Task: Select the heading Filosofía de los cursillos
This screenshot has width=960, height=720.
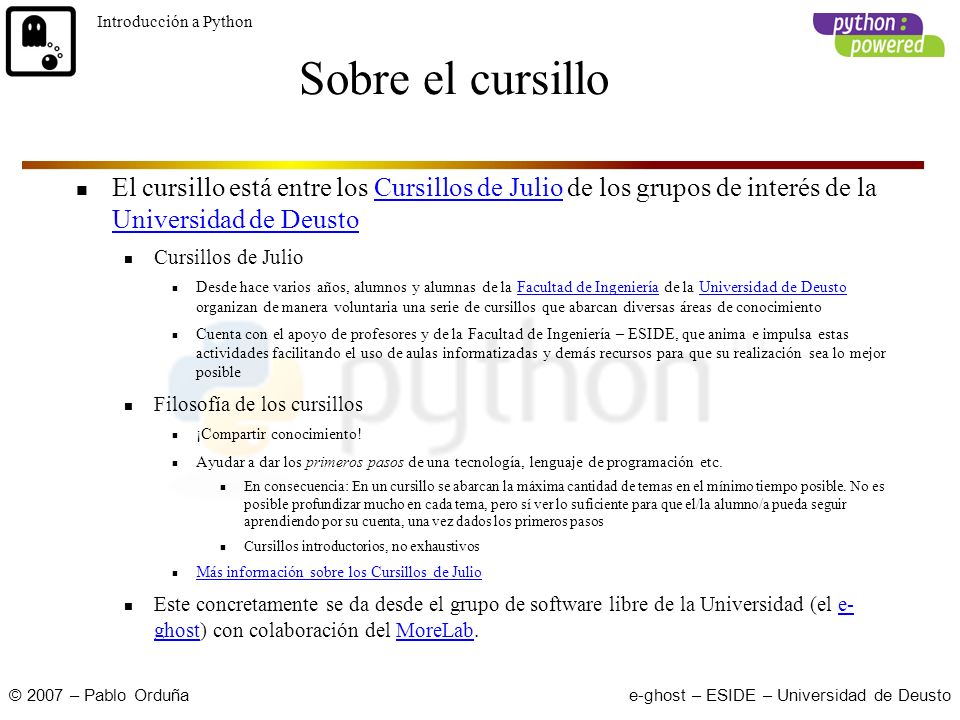Action: pyautogui.click(x=258, y=404)
